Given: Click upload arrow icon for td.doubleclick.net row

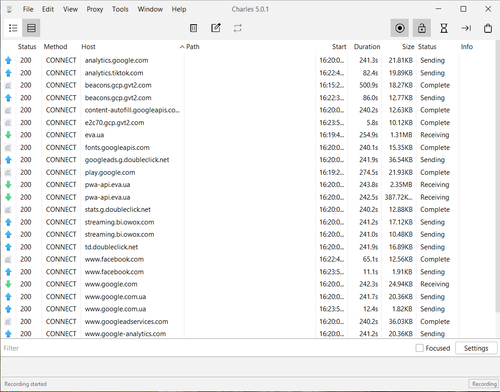Looking at the screenshot, I should coord(8,247).
